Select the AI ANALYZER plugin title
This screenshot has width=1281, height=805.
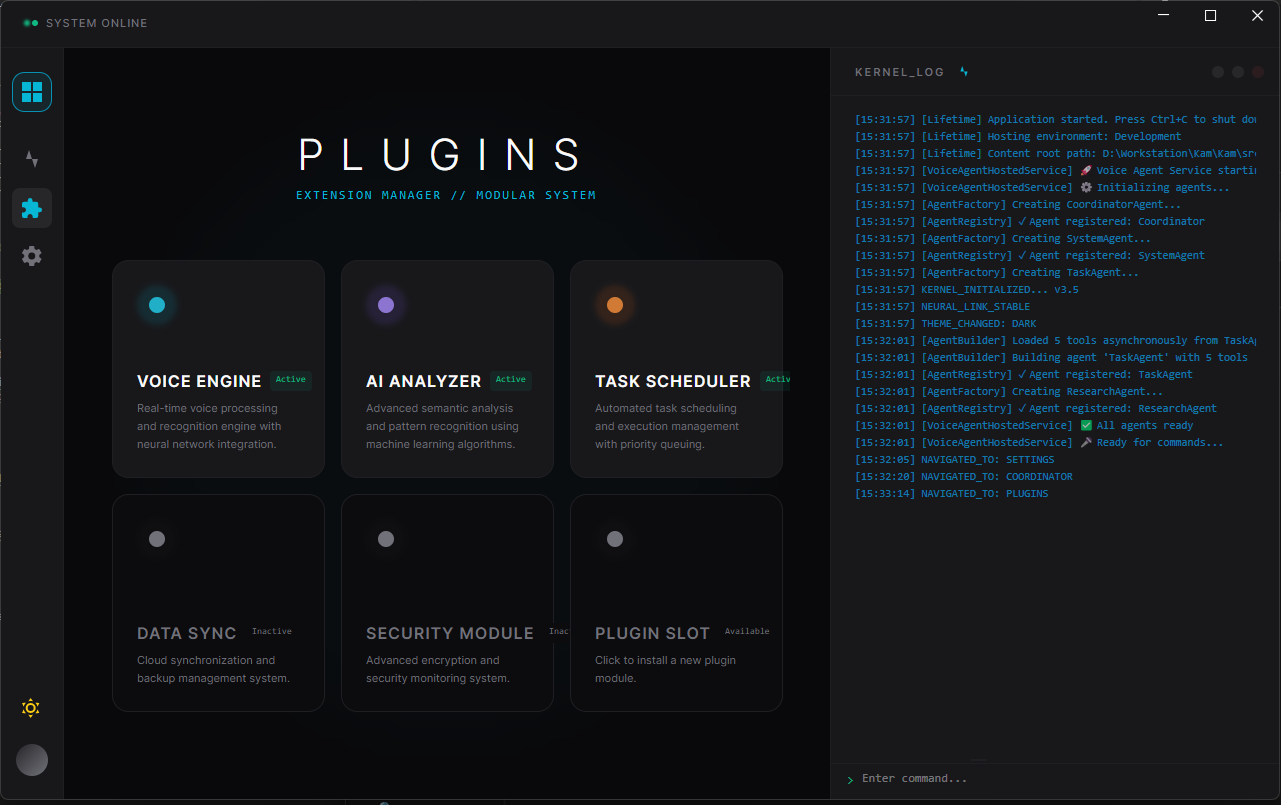tap(423, 381)
